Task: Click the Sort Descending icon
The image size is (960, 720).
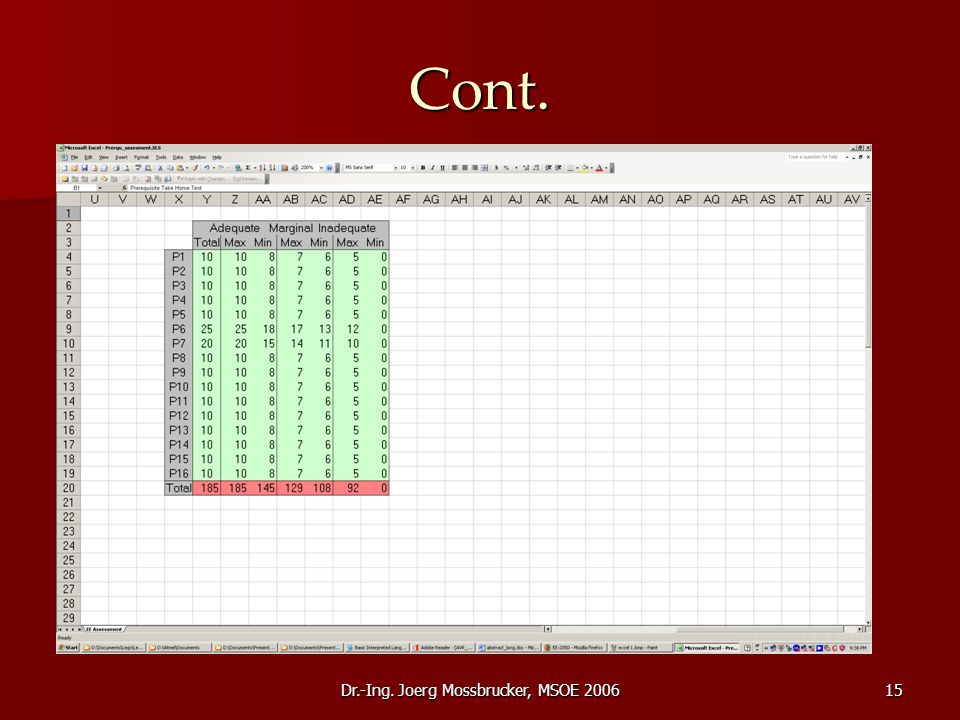Action: tap(272, 168)
